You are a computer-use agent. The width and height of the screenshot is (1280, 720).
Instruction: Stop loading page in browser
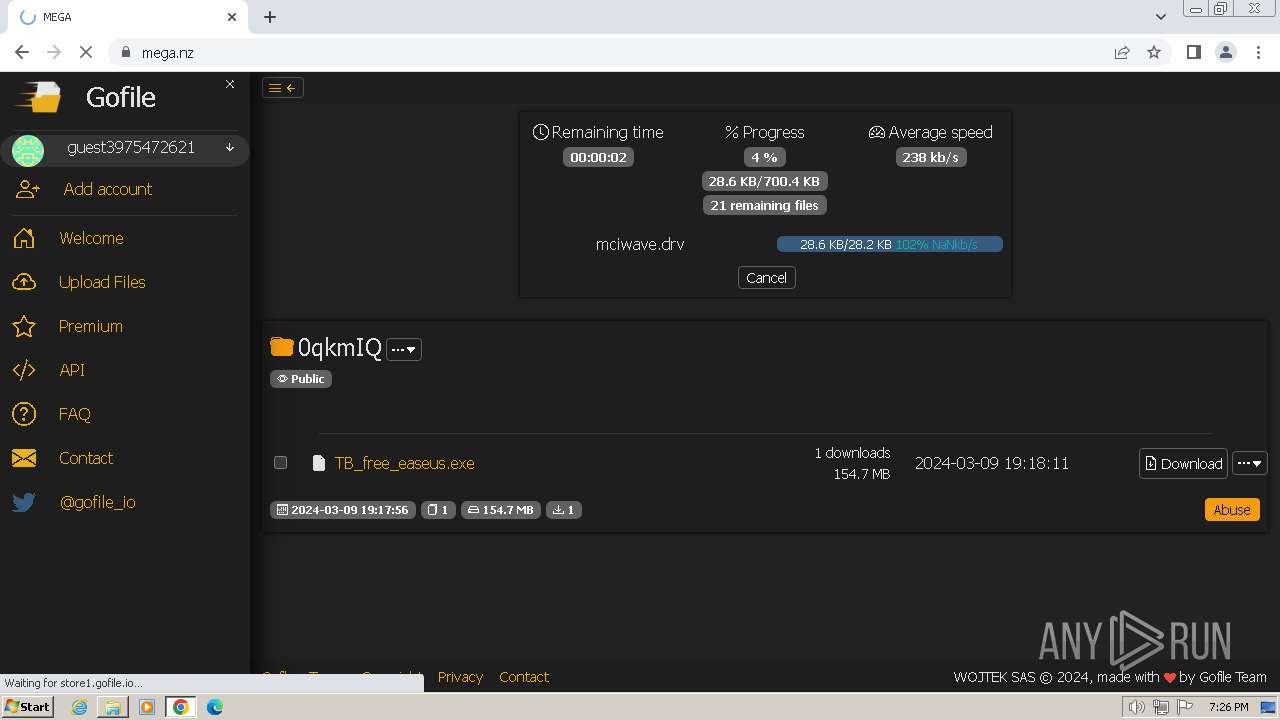point(85,52)
